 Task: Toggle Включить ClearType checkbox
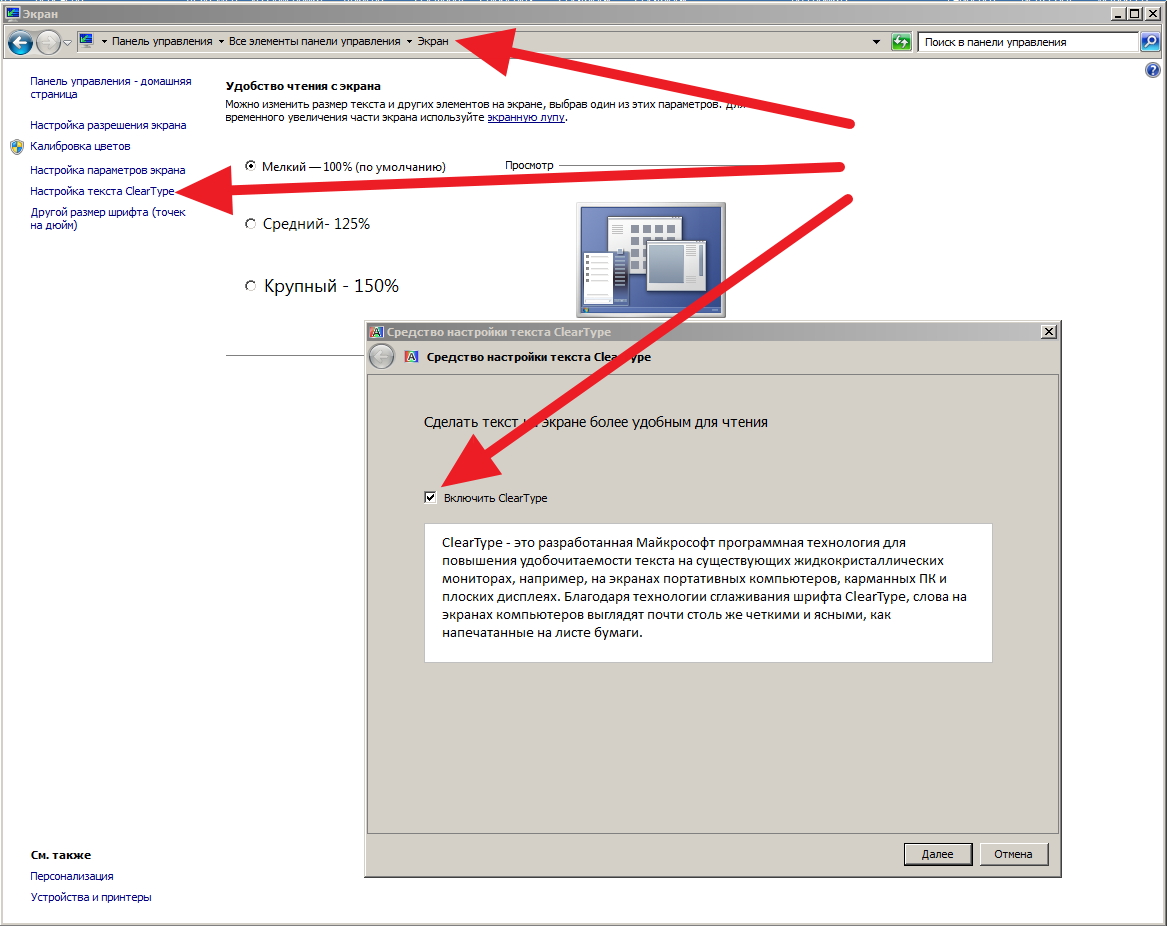tap(430, 497)
